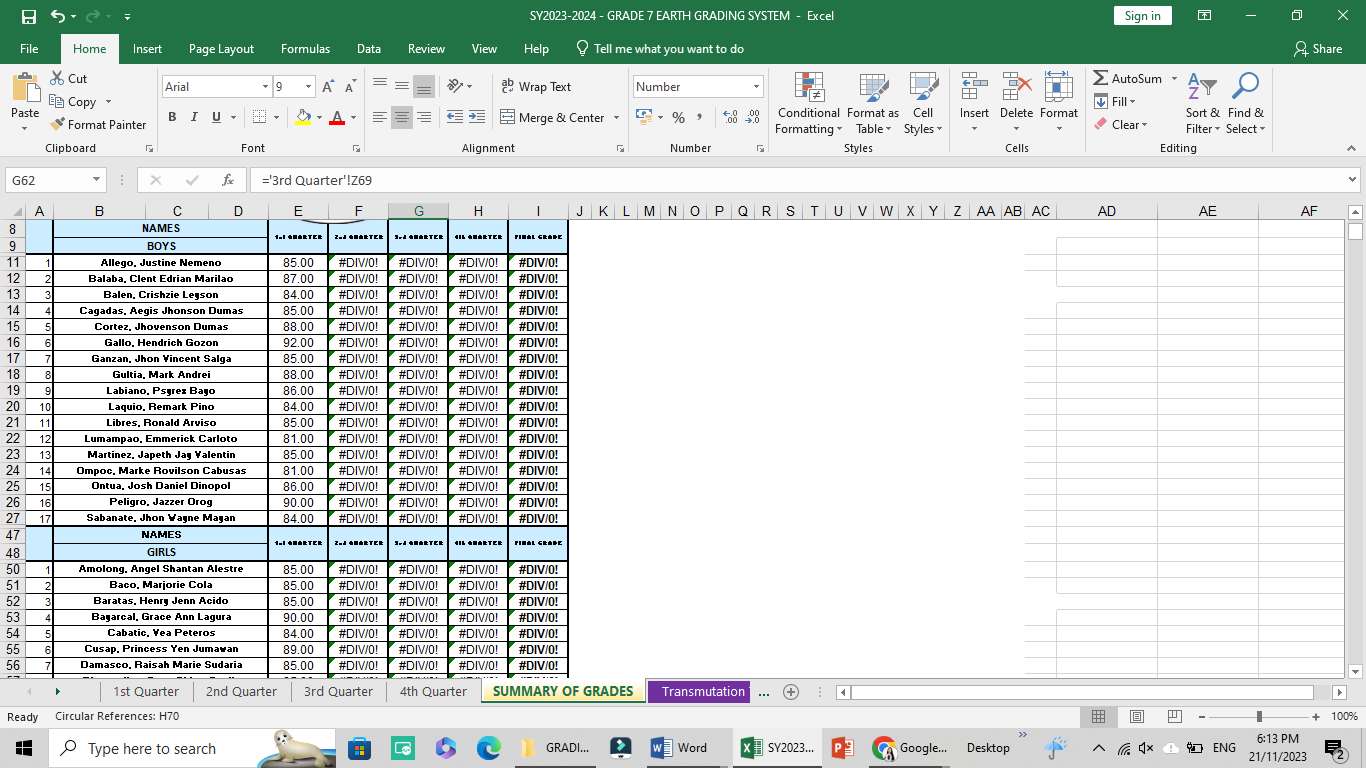Cut the selection with the scissors icon
This screenshot has height=768, width=1366.
click(57, 78)
